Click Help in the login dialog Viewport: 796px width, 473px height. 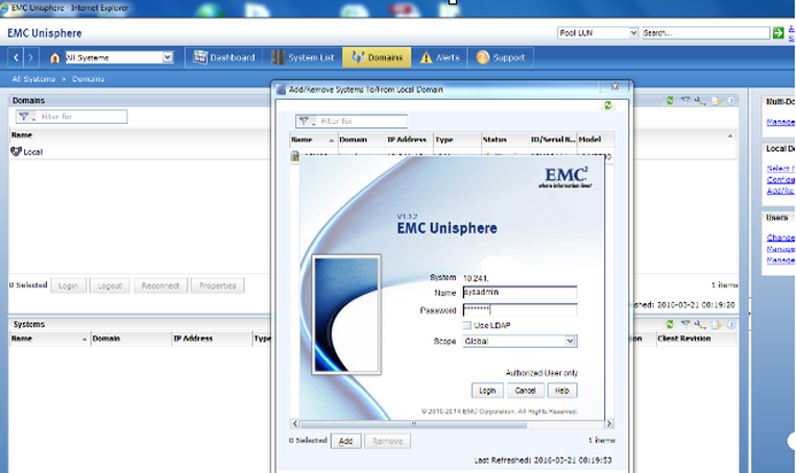[x=562, y=390]
